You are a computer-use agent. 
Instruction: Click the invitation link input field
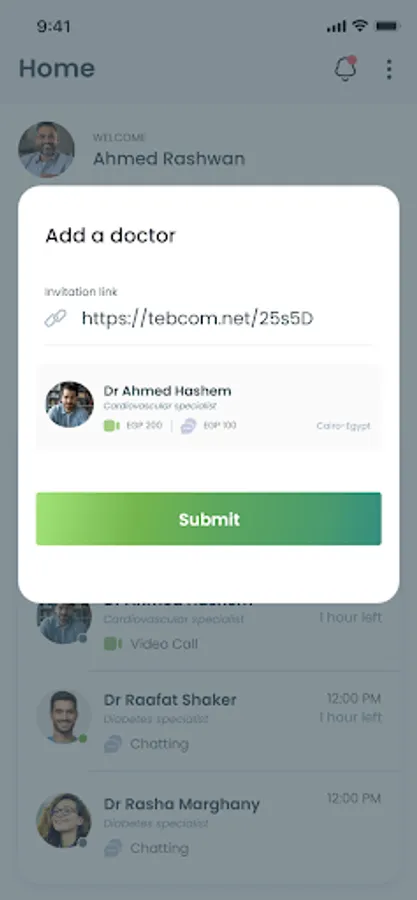click(208, 319)
